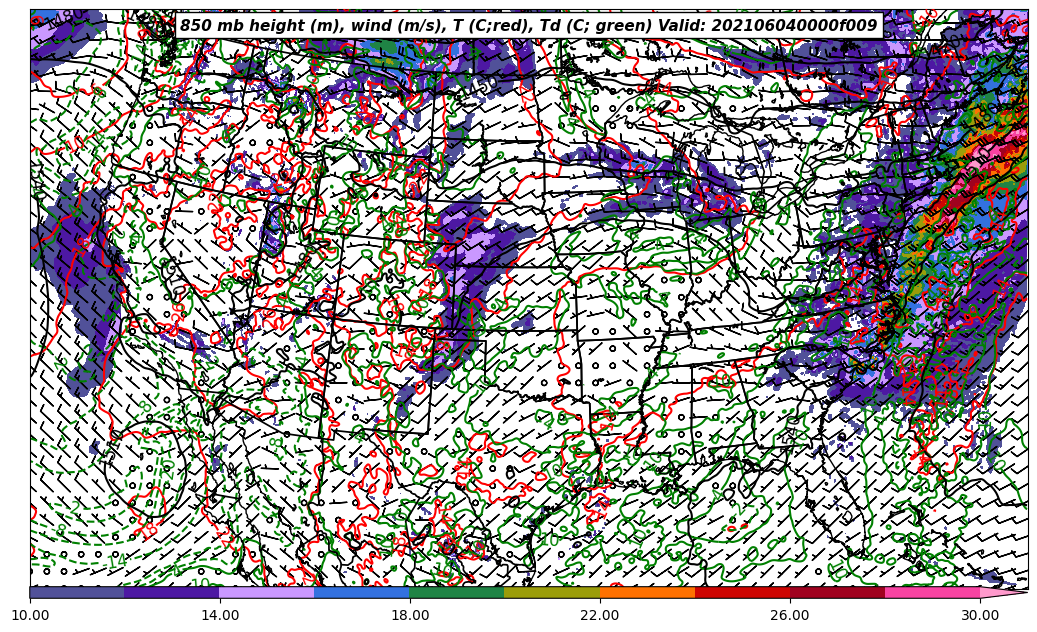The width and height of the screenshot is (1037, 632).
Task: Click the 30.00 colorbar tick label
Action: tap(980, 615)
